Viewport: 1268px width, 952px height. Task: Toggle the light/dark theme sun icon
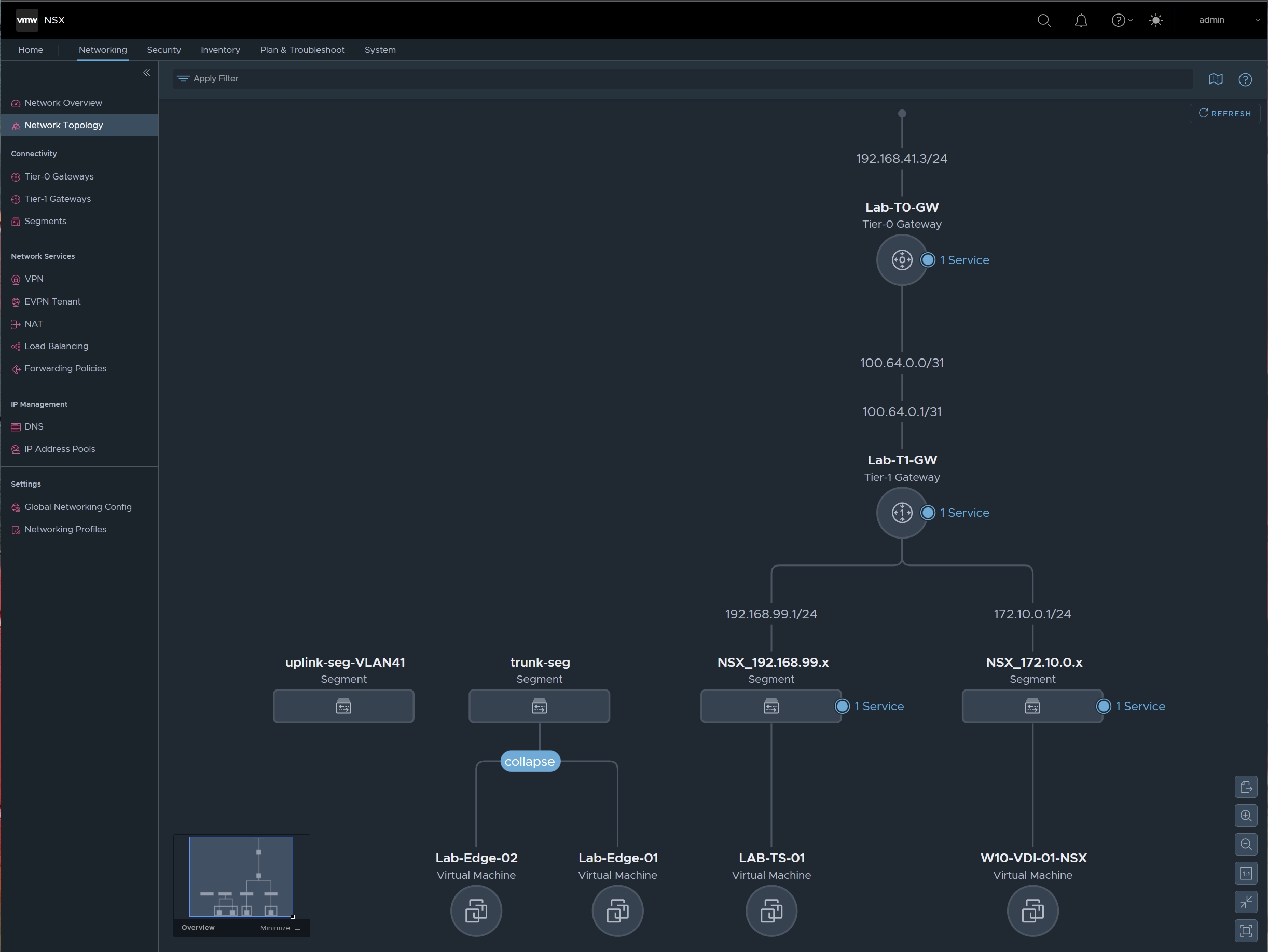(x=1155, y=21)
